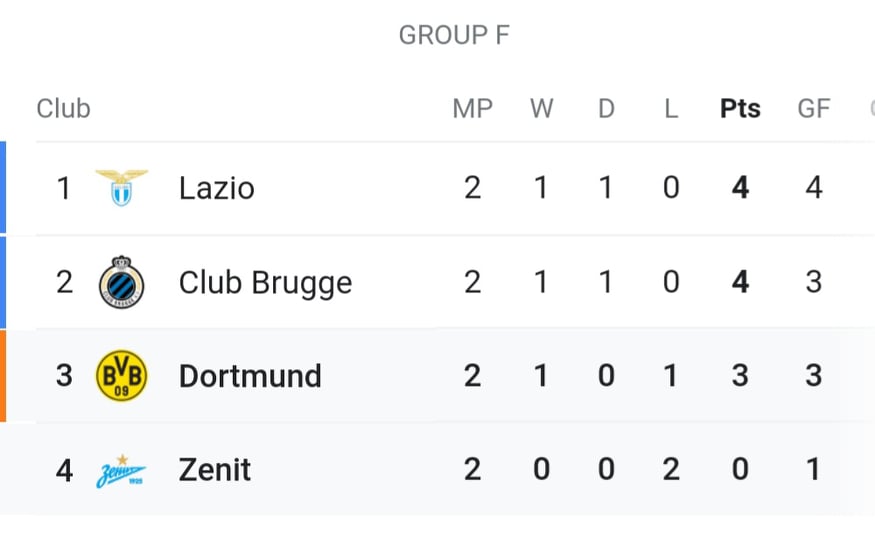Click the Dortmund BVB logo
This screenshot has width=875, height=534.
[x=122, y=376]
